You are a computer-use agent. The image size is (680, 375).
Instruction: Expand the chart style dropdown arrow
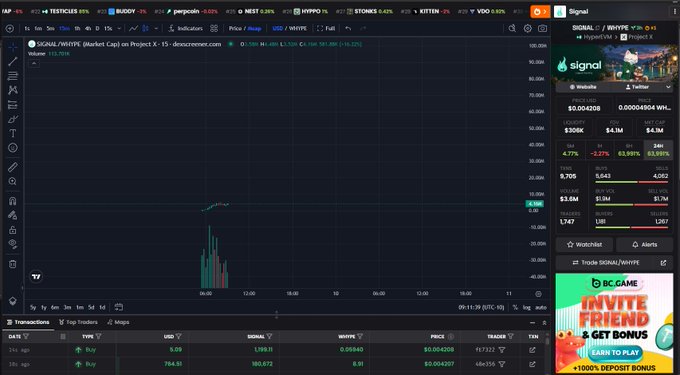pyautogui.click(x=156, y=29)
